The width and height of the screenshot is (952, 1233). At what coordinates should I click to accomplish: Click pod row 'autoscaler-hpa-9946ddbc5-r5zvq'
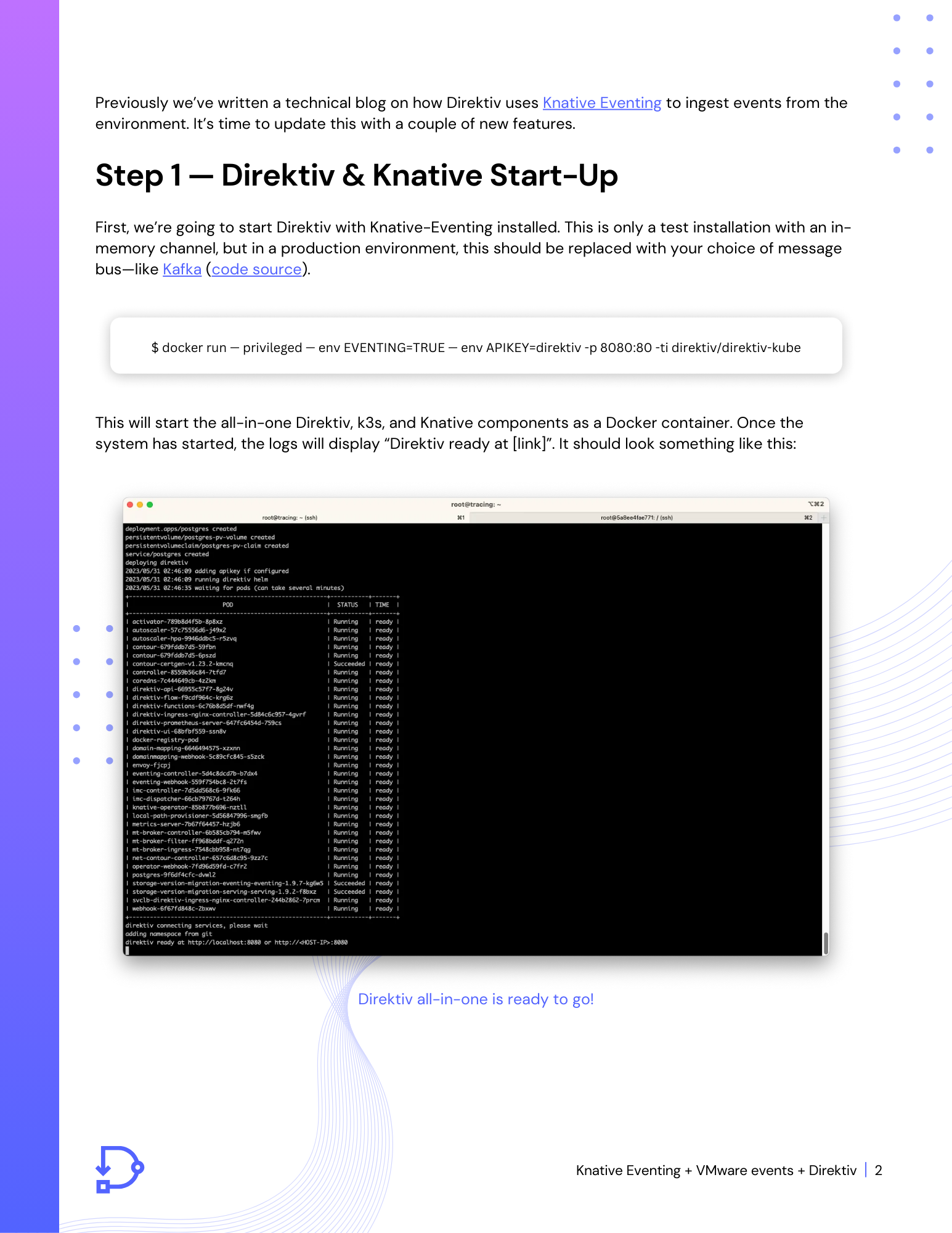[x=262, y=639]
